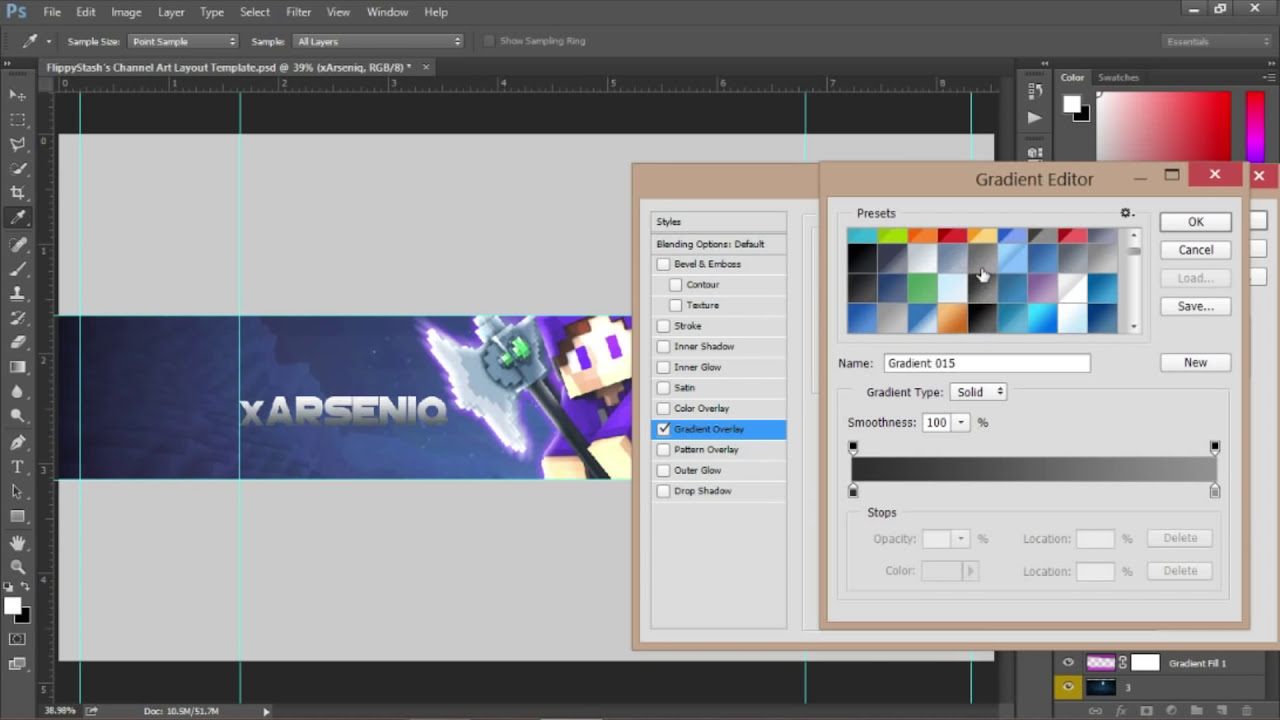
Task: Open the Window menu
Action: pos(387,12)
